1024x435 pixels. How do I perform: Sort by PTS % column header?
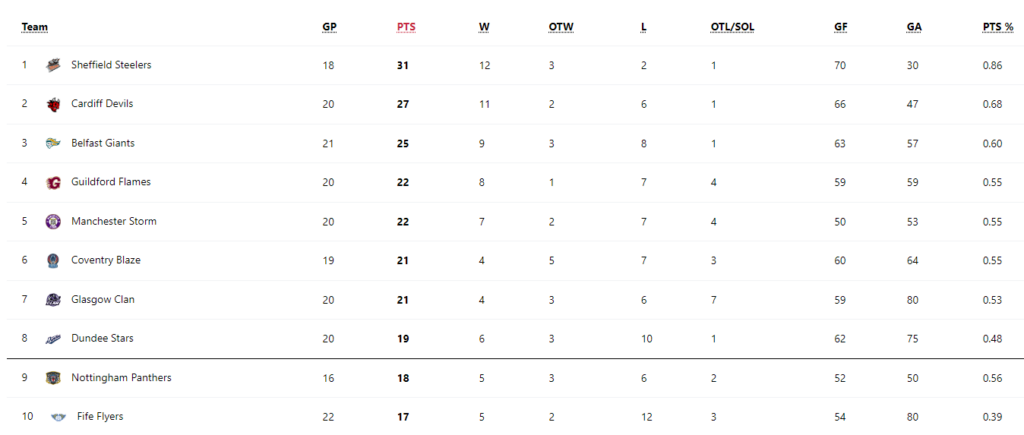point(998,27)
